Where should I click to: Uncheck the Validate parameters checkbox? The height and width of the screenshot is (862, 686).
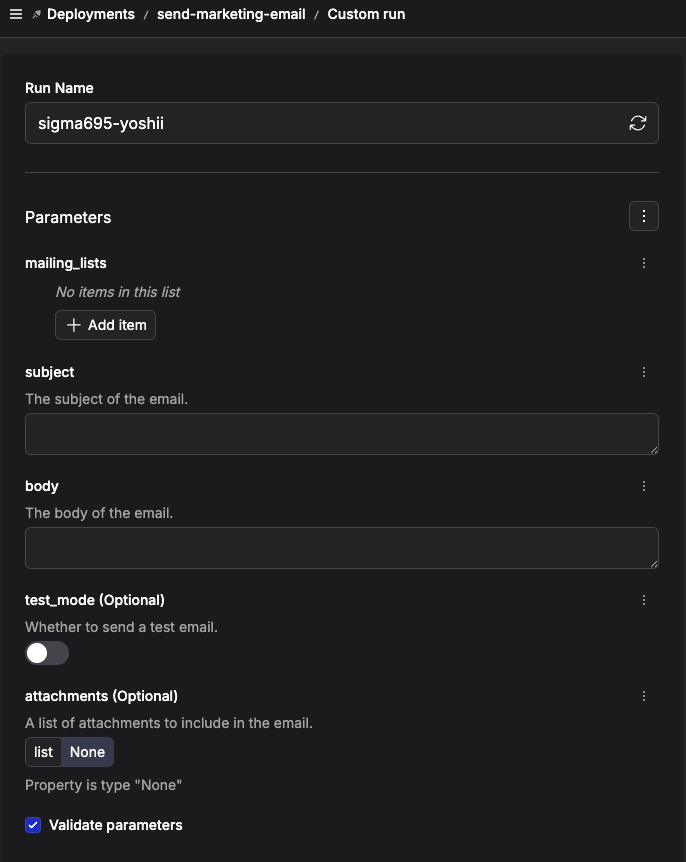pyautogui.click(x=33, y=825)
